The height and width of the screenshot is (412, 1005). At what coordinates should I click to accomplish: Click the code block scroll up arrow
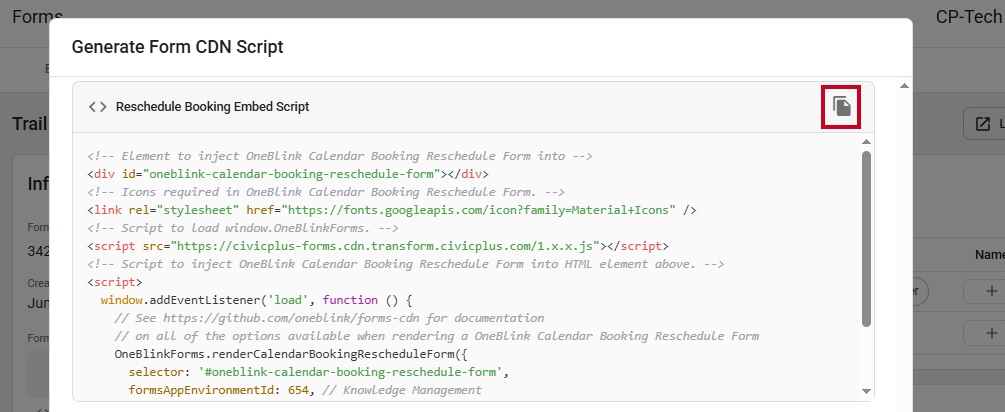(867, 142)
